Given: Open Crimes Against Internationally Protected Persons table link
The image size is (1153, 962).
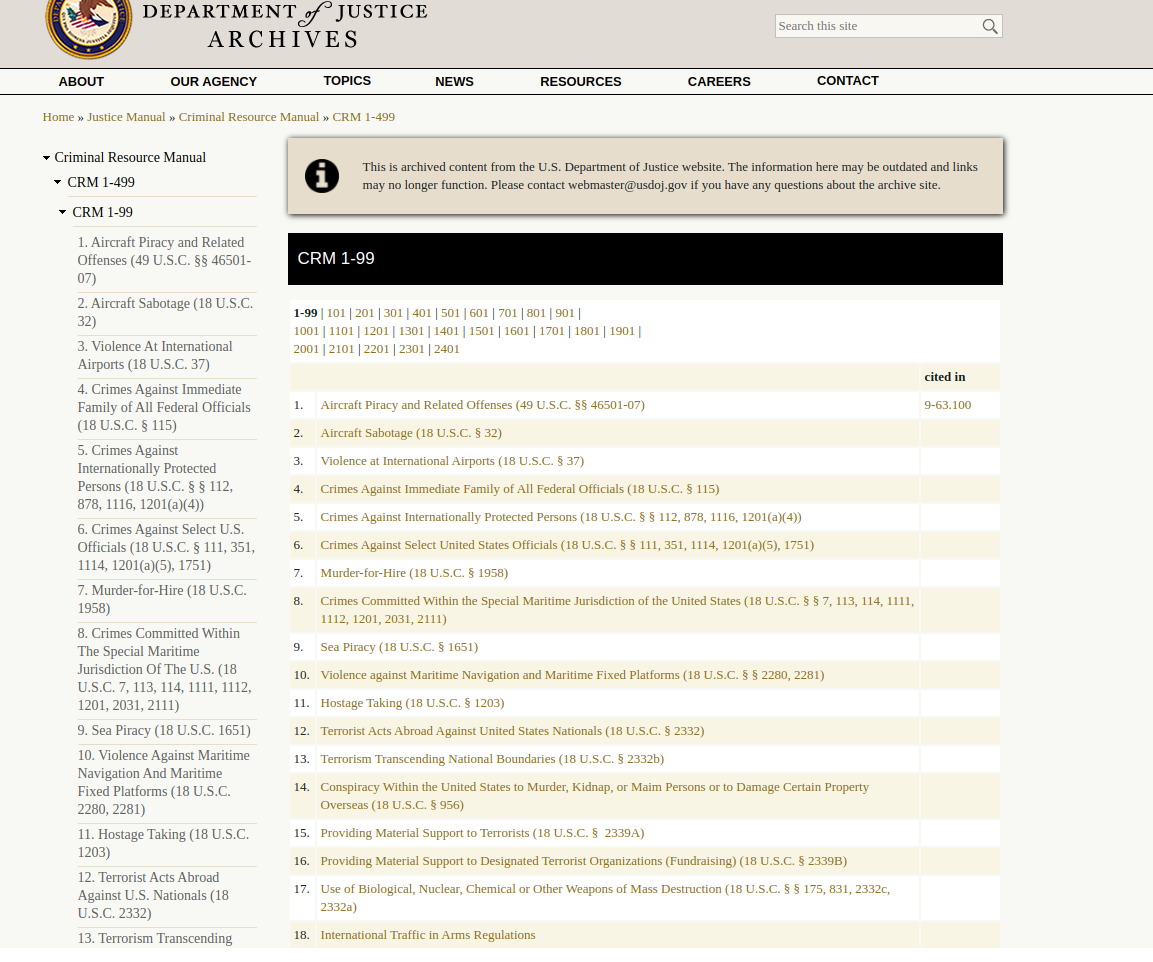Looking at the screenshot, I should 561,516.
